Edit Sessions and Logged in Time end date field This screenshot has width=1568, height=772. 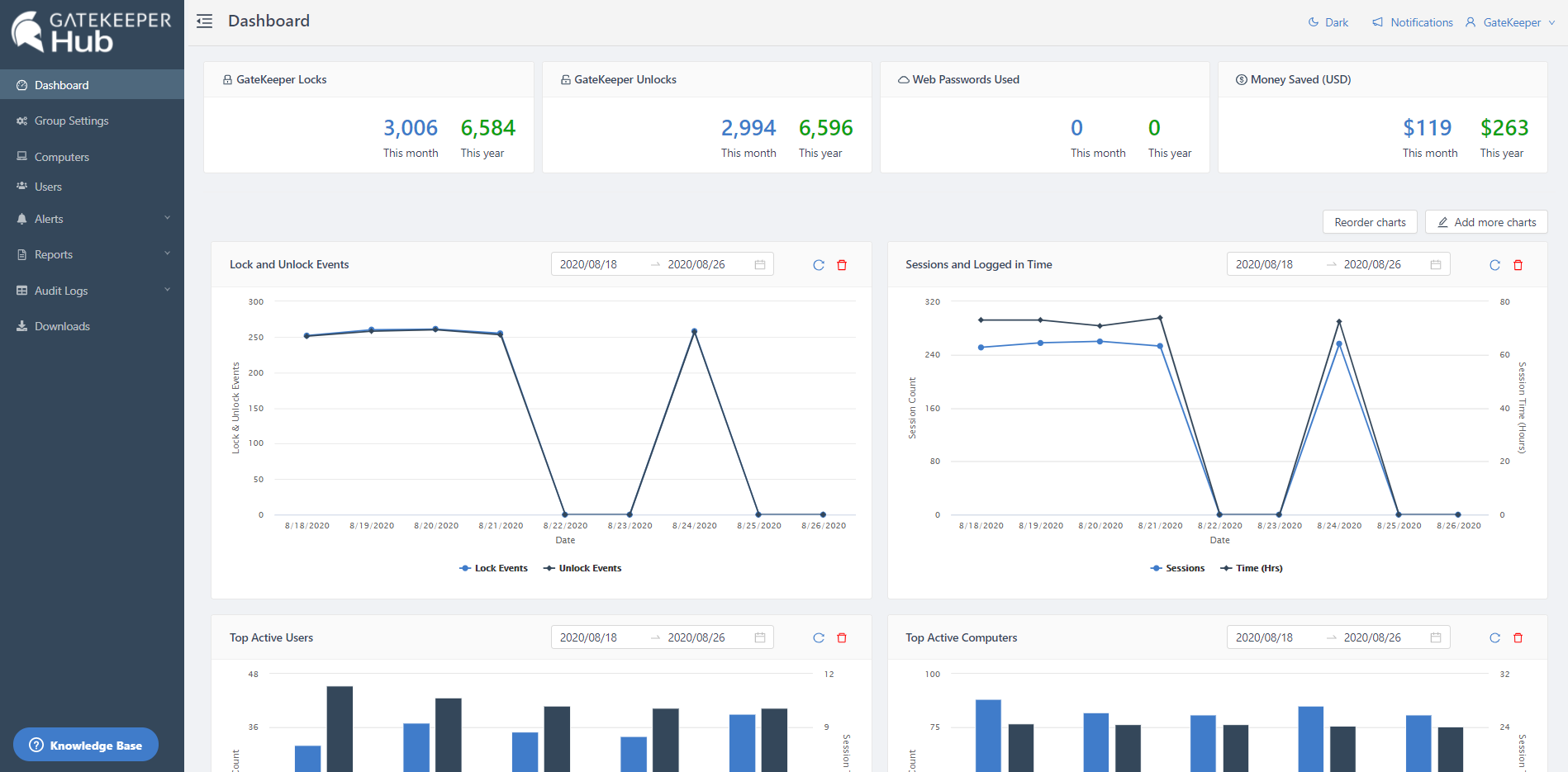coord(1372,264)
